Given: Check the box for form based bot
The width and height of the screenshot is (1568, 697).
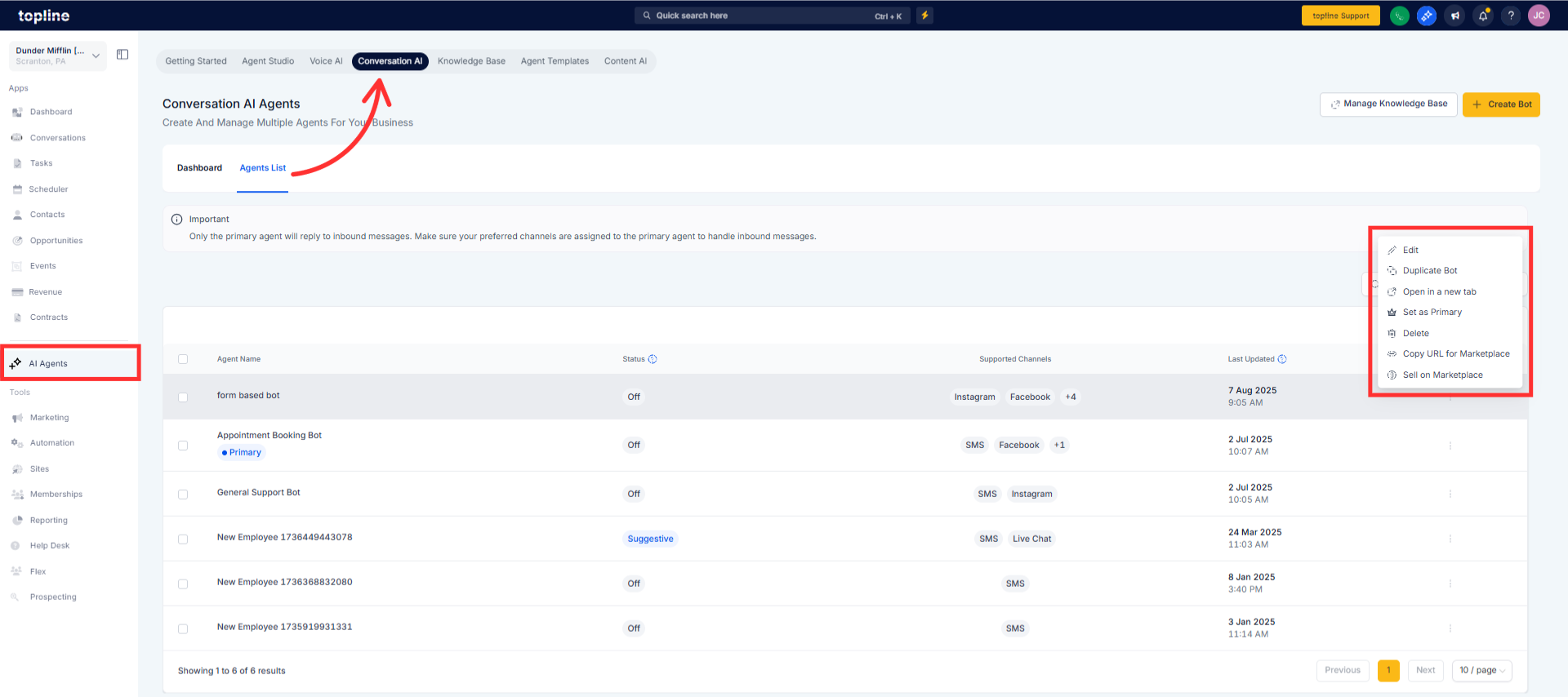Looking at the screenshot, I should (183, 397).
